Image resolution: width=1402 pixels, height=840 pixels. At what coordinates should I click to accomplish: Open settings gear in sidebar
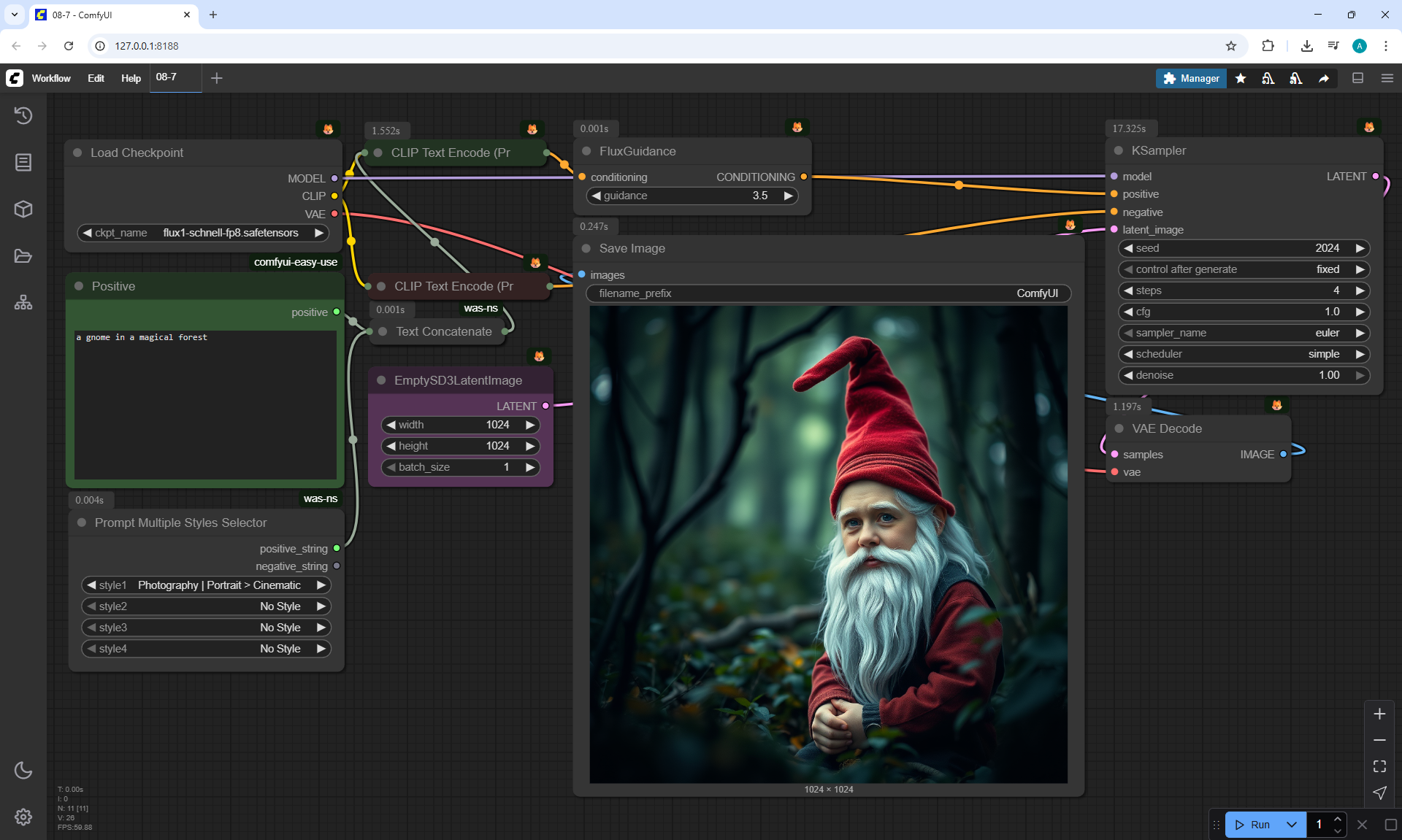pyautogui.click(x=23, y=817)
